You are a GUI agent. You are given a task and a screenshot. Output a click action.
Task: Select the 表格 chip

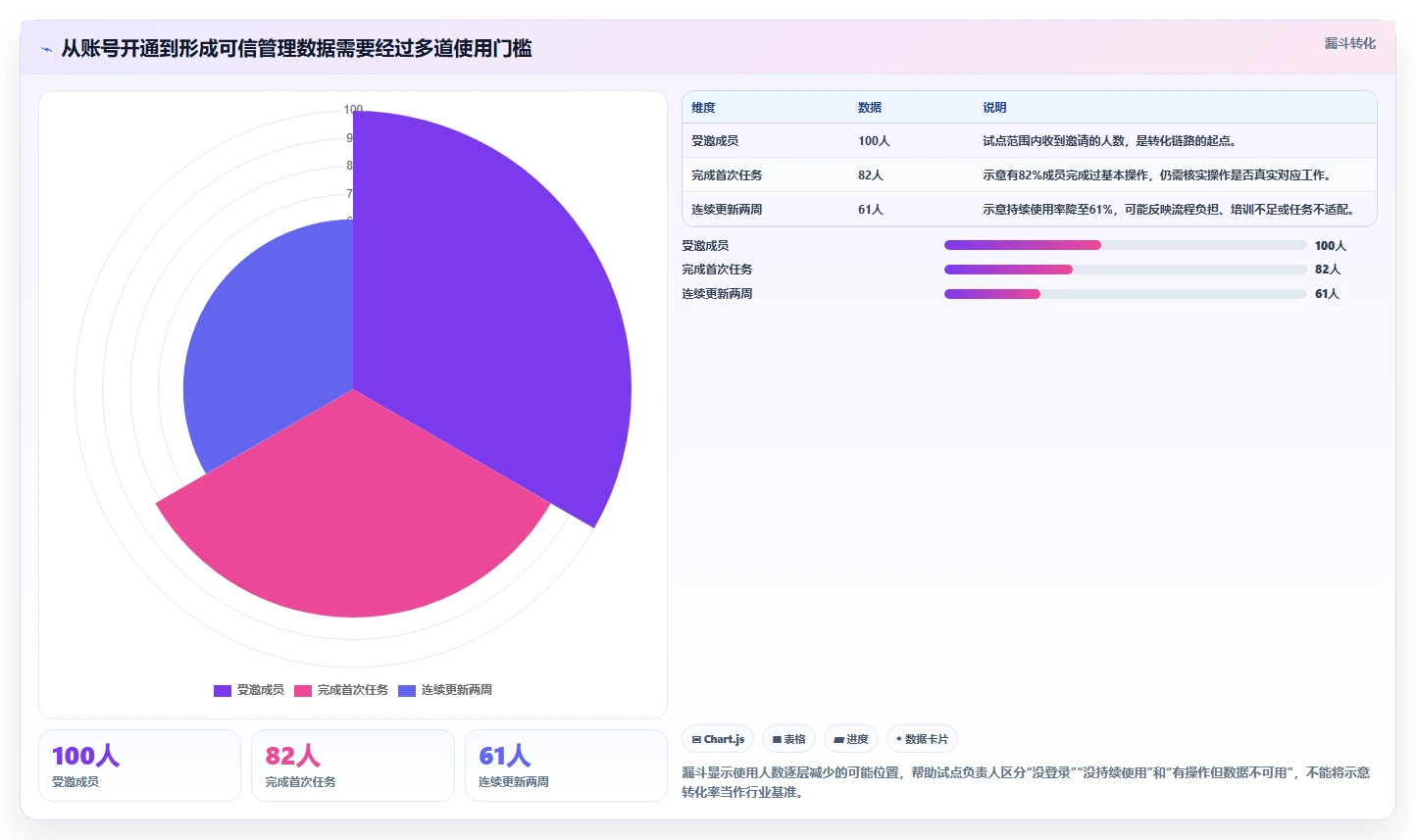tap(788, 739)
